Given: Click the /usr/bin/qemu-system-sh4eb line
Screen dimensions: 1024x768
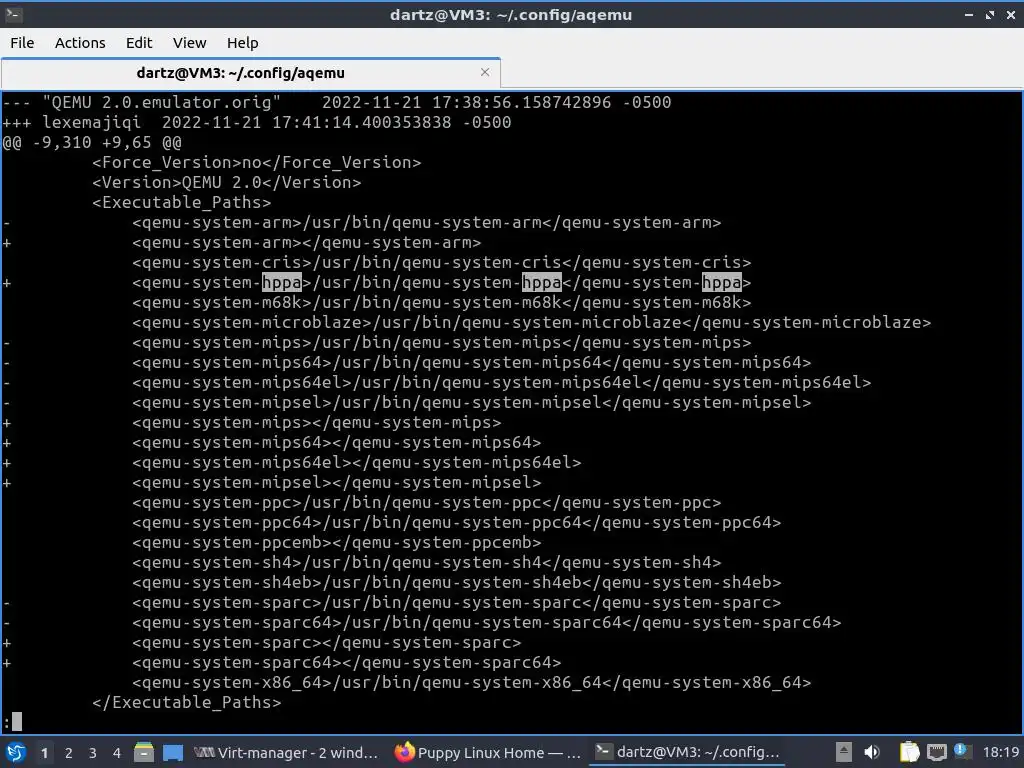Looking at the screenshot, I should point(456,583).
